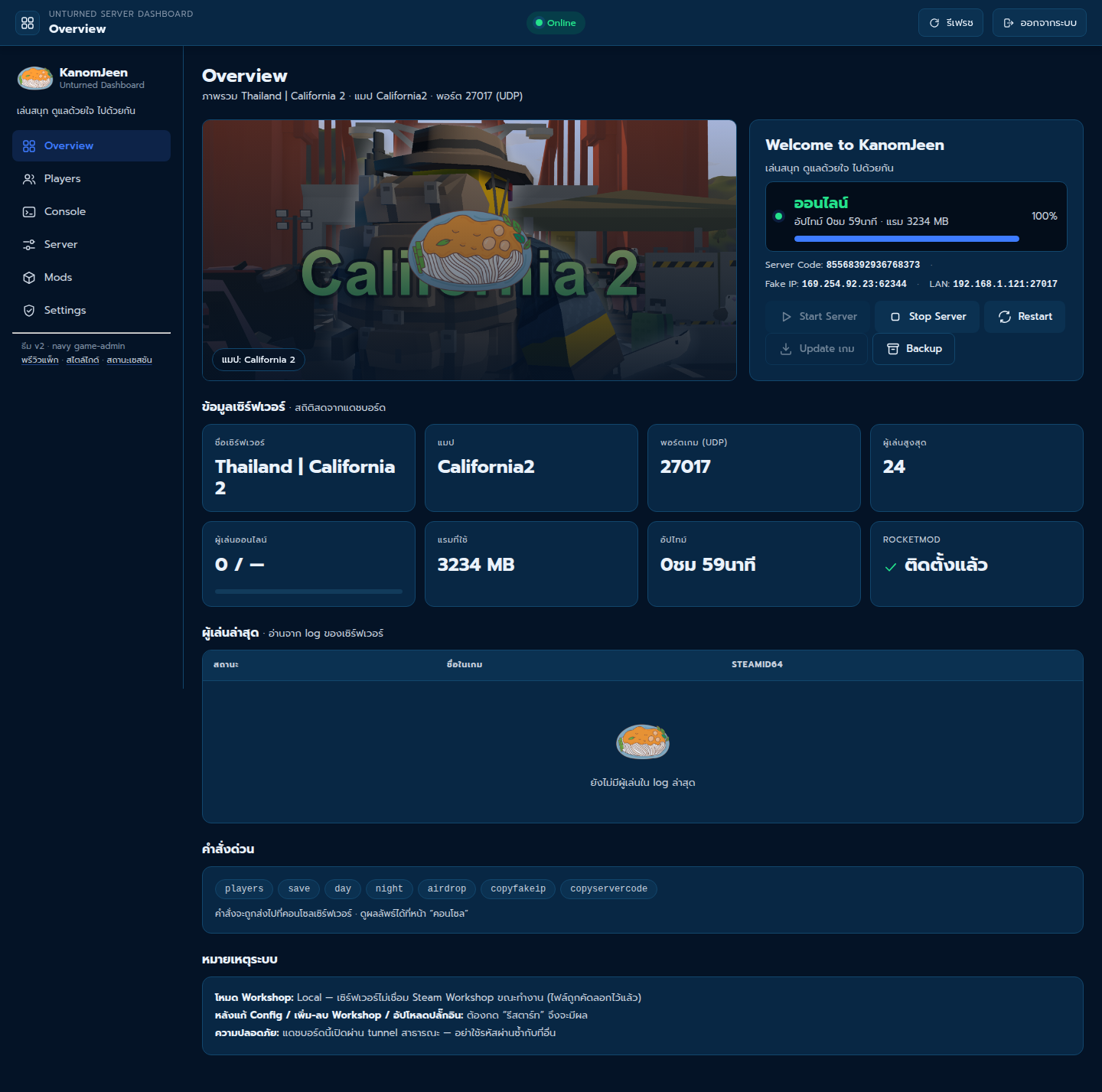
Task: Select Server in the sidebar navigation
Action: 91,245
